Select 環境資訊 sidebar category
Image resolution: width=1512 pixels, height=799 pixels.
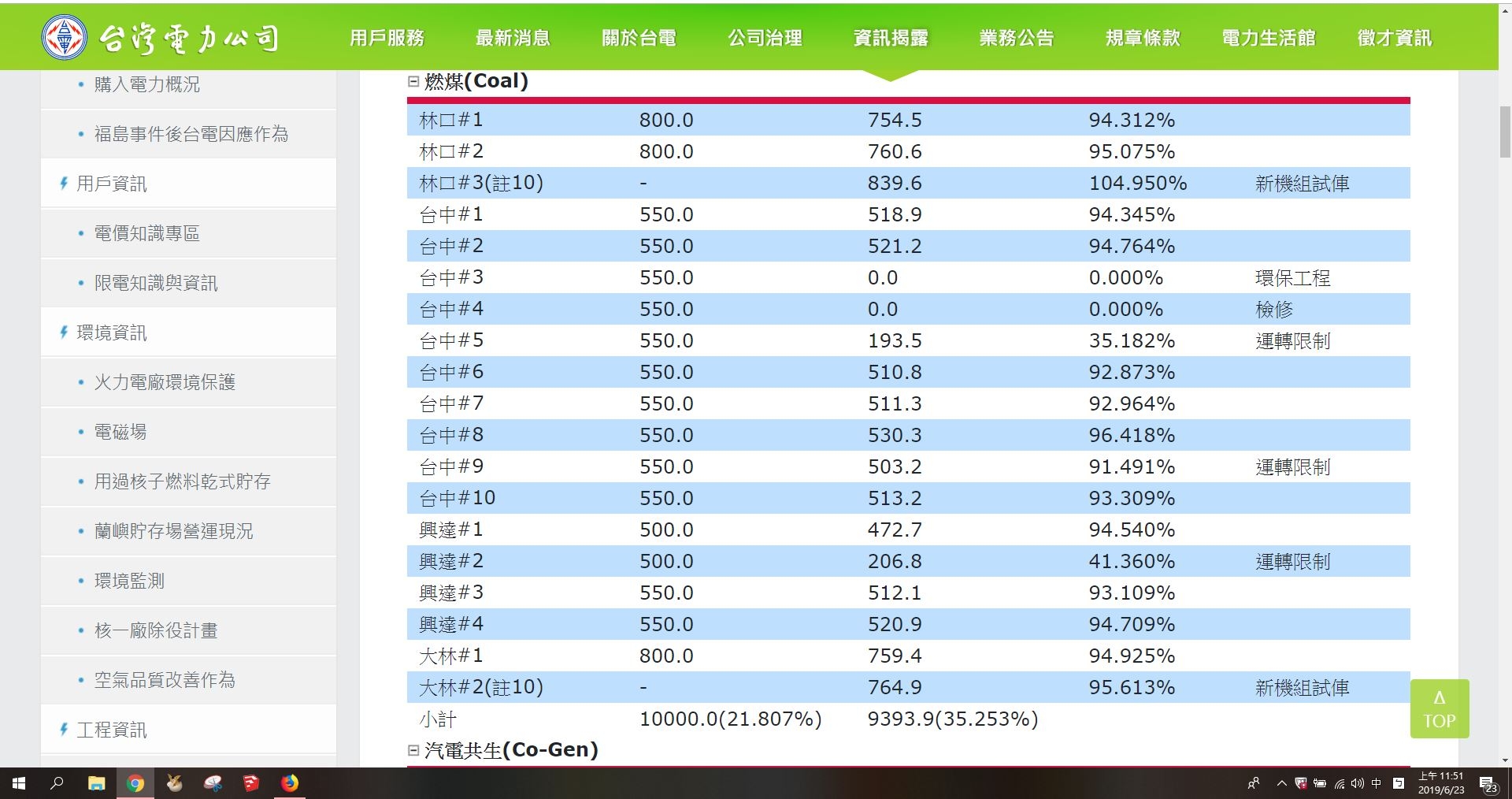pyautogui.click(x=111, y=333)
